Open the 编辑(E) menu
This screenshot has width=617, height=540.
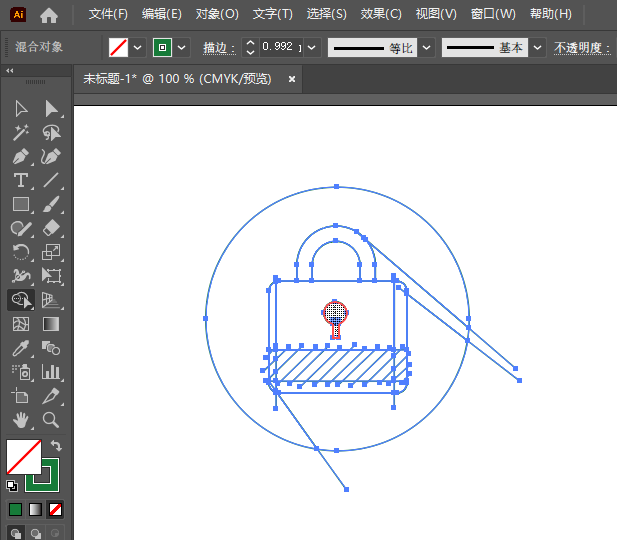(162, 14)
